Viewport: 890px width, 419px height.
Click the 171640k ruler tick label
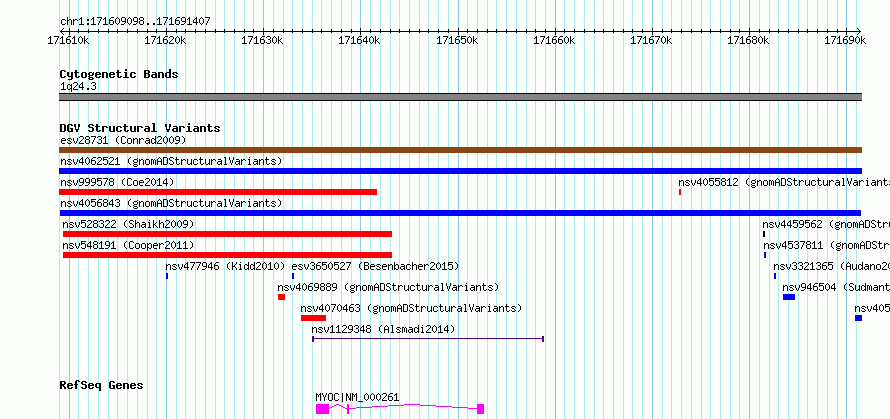coord(359,40)
